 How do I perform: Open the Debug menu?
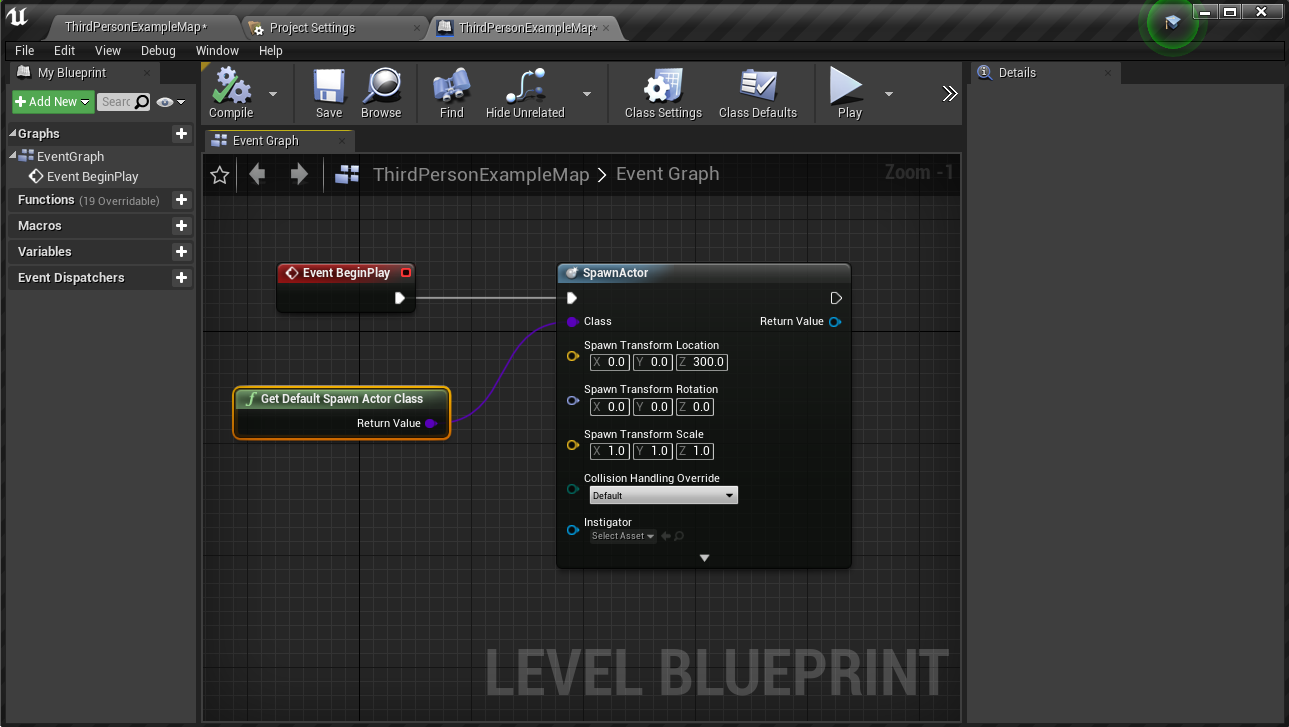[x=158, y=50]
